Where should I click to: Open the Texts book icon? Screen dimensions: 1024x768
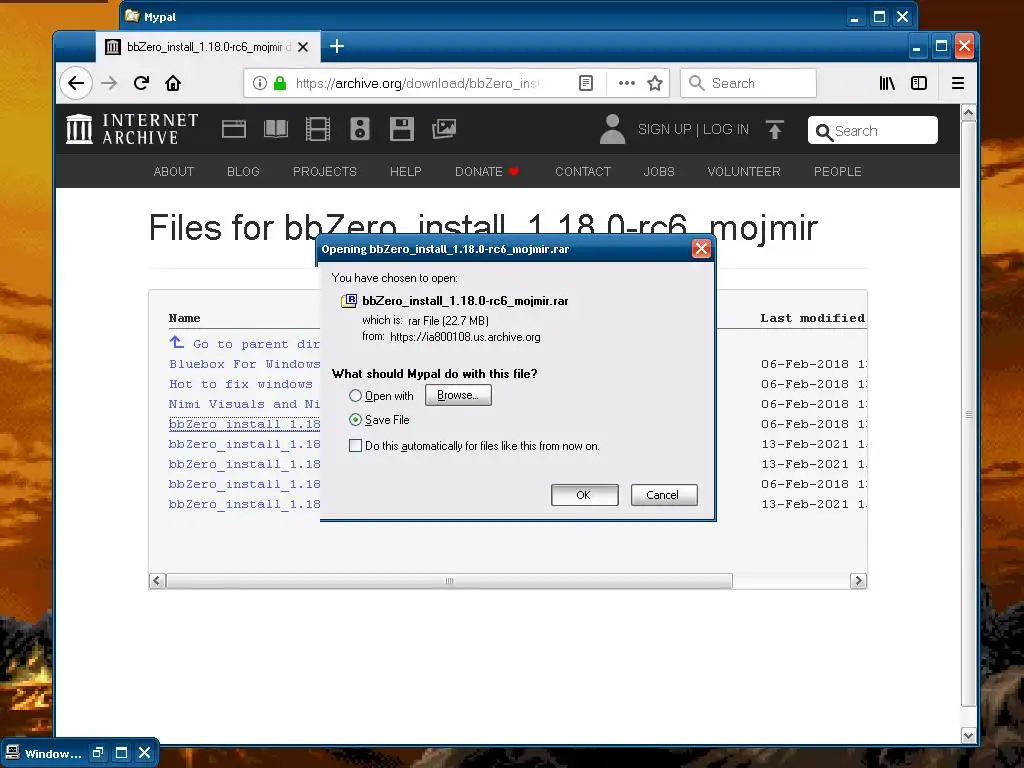(276, 129)
